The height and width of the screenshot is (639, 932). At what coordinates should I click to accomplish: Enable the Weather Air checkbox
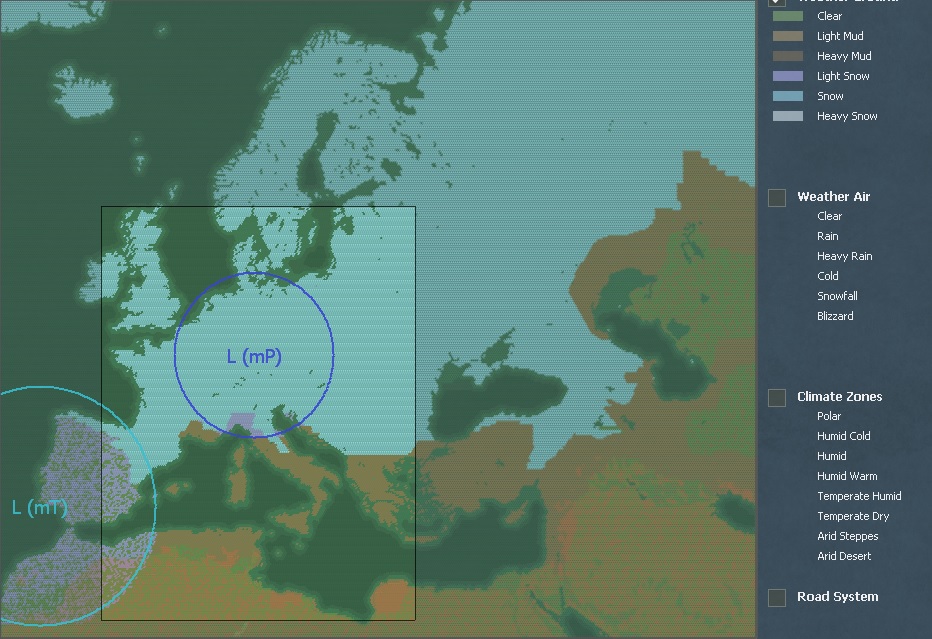coord(777,197)
